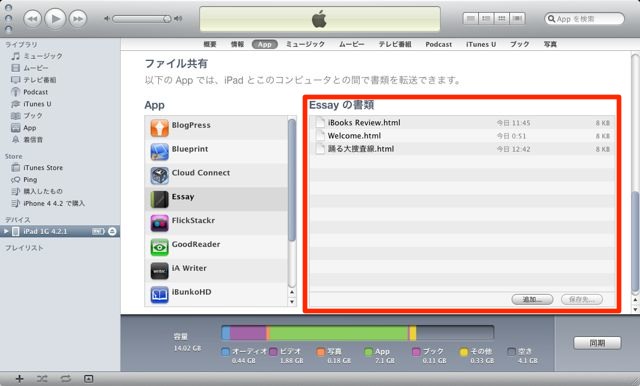
Task: Click the Play button
Action: (x=55, y=18)
